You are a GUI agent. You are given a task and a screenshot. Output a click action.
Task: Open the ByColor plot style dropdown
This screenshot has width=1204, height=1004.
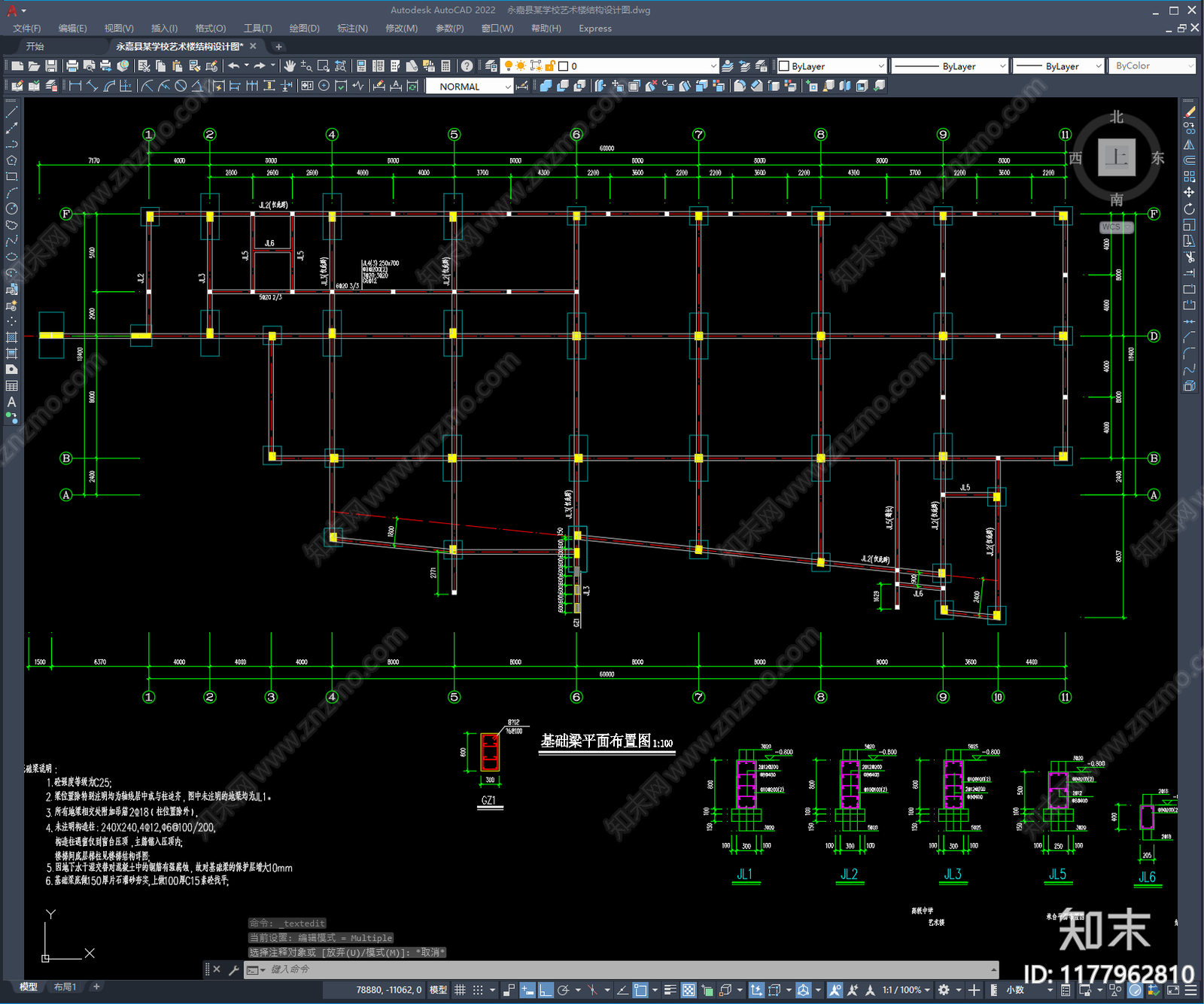[1151, 66]
